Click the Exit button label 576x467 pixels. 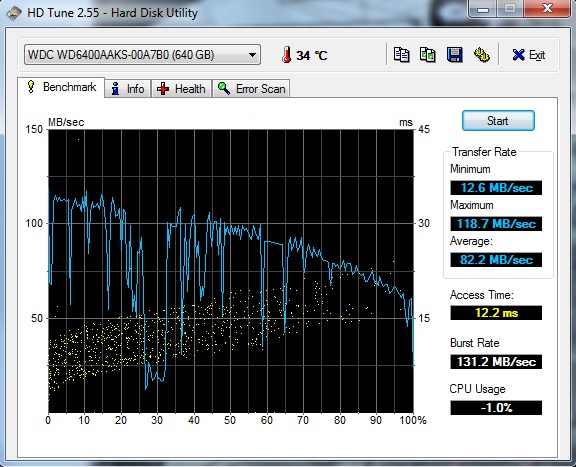tap(537, 55)
